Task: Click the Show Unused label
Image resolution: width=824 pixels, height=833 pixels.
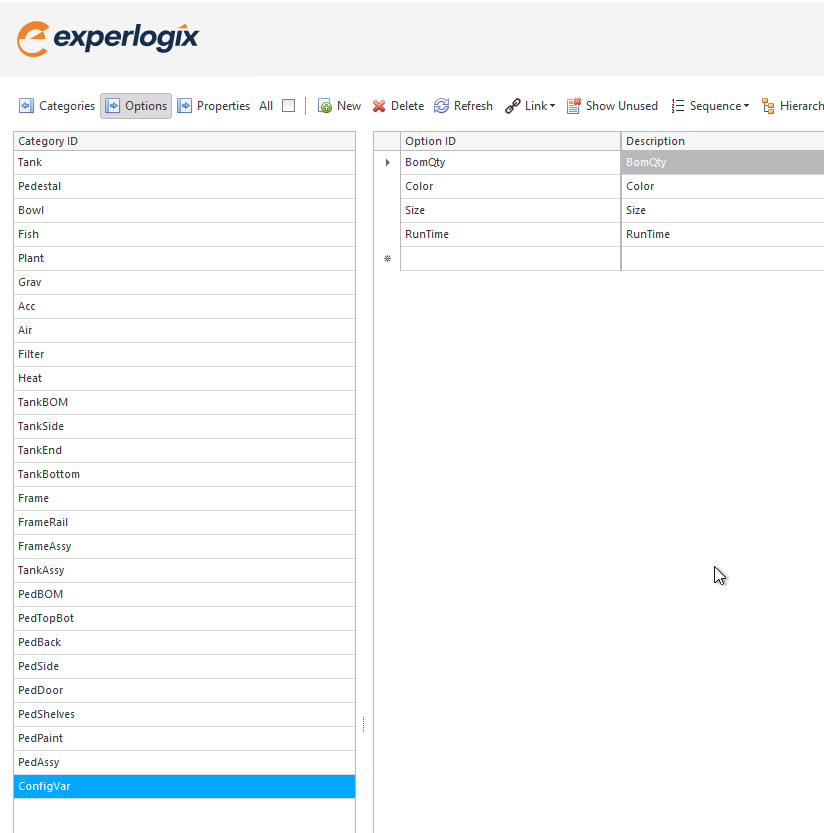Action: click(622, 106)
